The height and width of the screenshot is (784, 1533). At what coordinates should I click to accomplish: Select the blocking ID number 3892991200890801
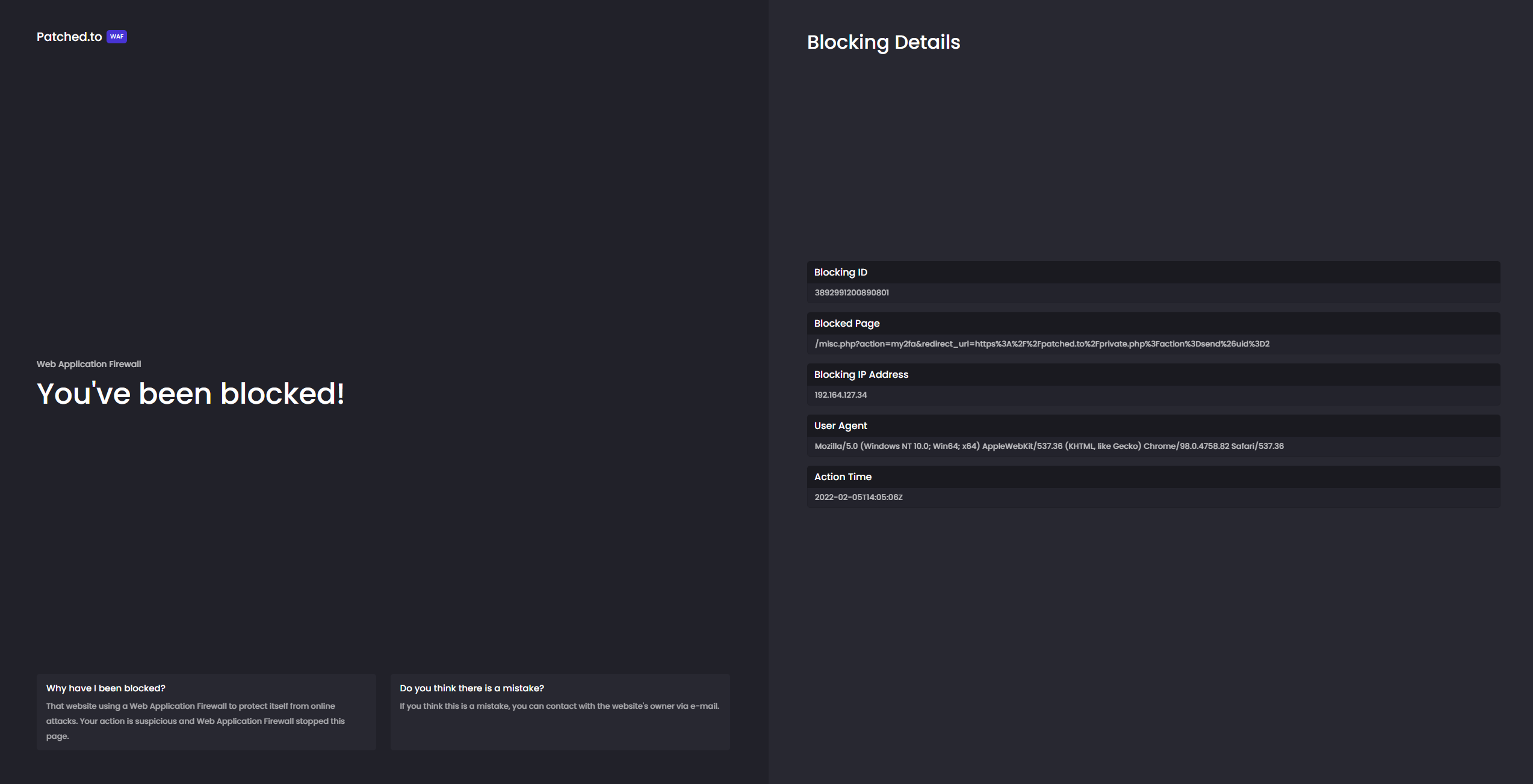[x=851, y=293]
